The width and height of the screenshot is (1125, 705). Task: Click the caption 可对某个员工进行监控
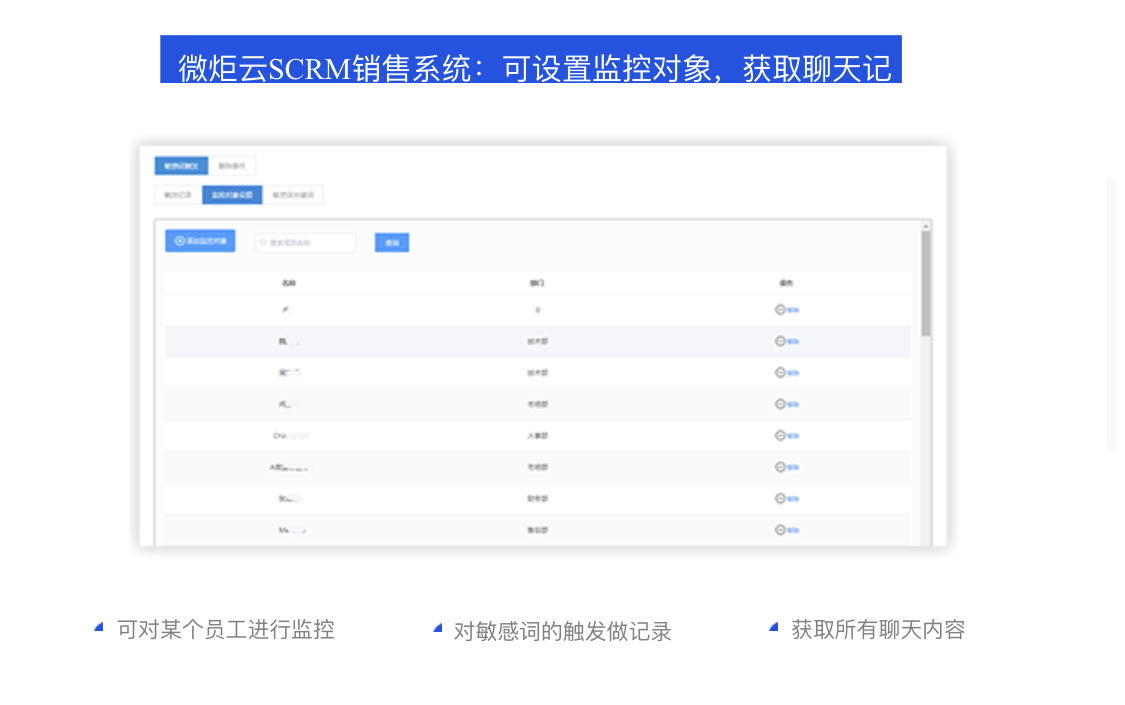pos(226,630)
